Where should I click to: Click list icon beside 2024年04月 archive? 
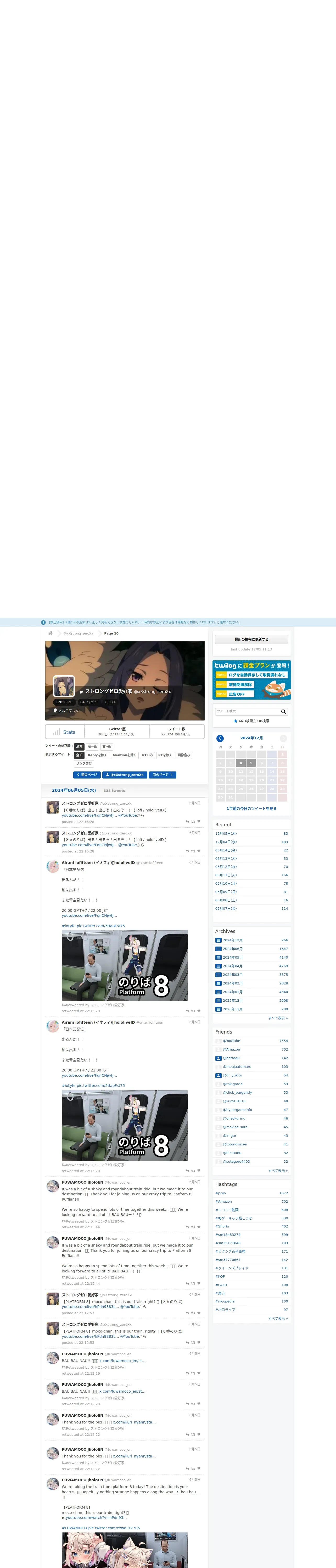click(x=218, y=966)
